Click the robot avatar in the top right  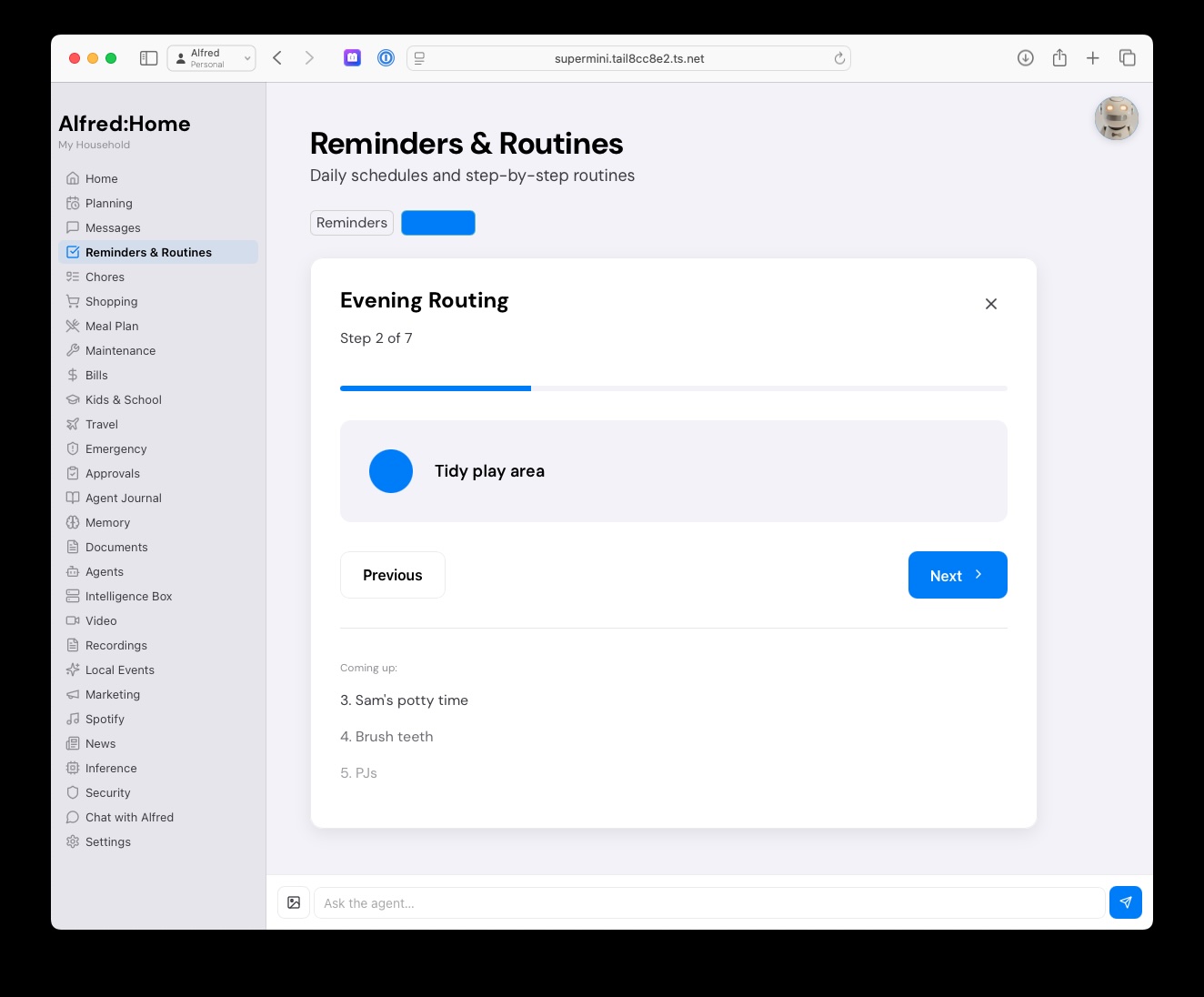coord(1116,118)
